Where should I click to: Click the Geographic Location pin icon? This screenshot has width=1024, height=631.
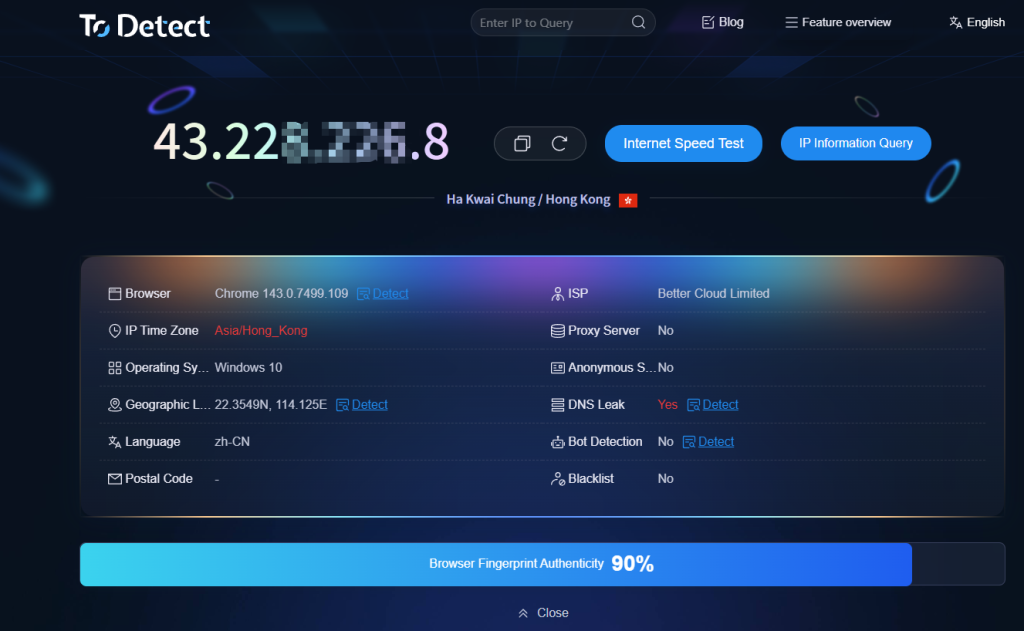[x=115, y=405]
